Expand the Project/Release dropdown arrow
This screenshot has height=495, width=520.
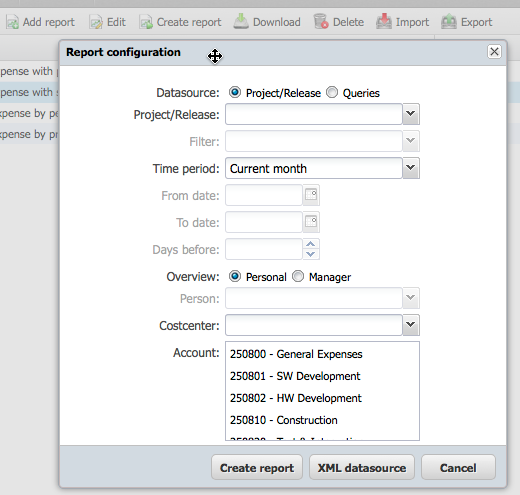click(x=411, y=114)
